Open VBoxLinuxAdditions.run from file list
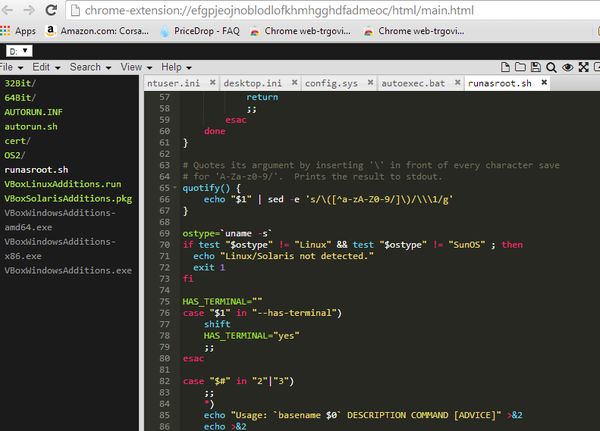The image size is (600, 431). coord(62,185)
